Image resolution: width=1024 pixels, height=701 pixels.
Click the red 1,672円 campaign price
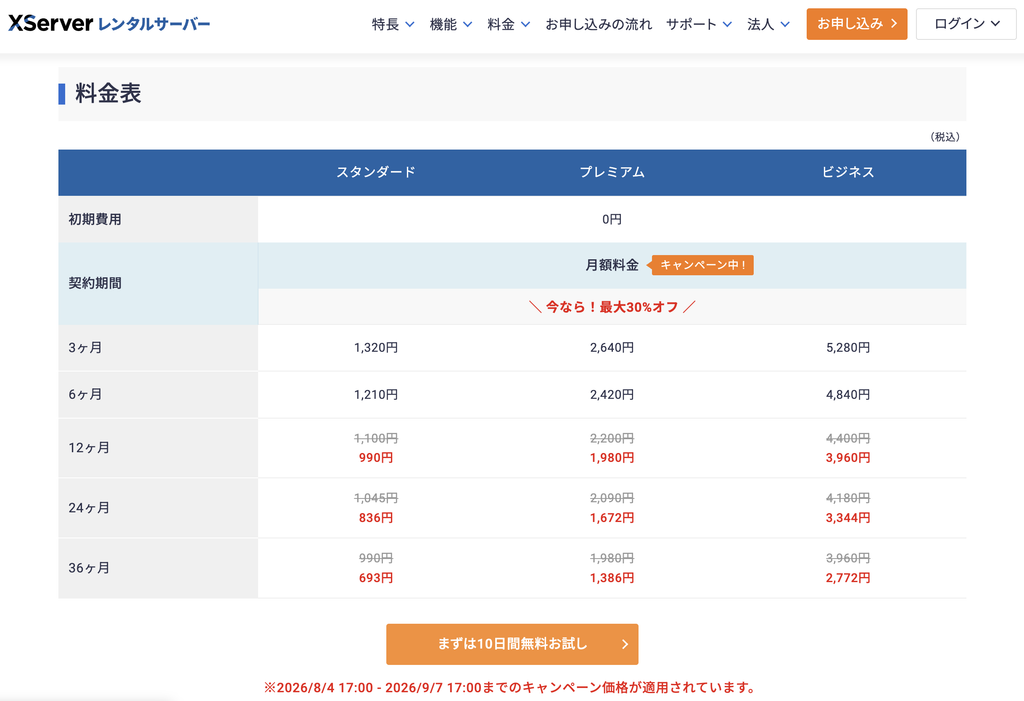(612, 518)
